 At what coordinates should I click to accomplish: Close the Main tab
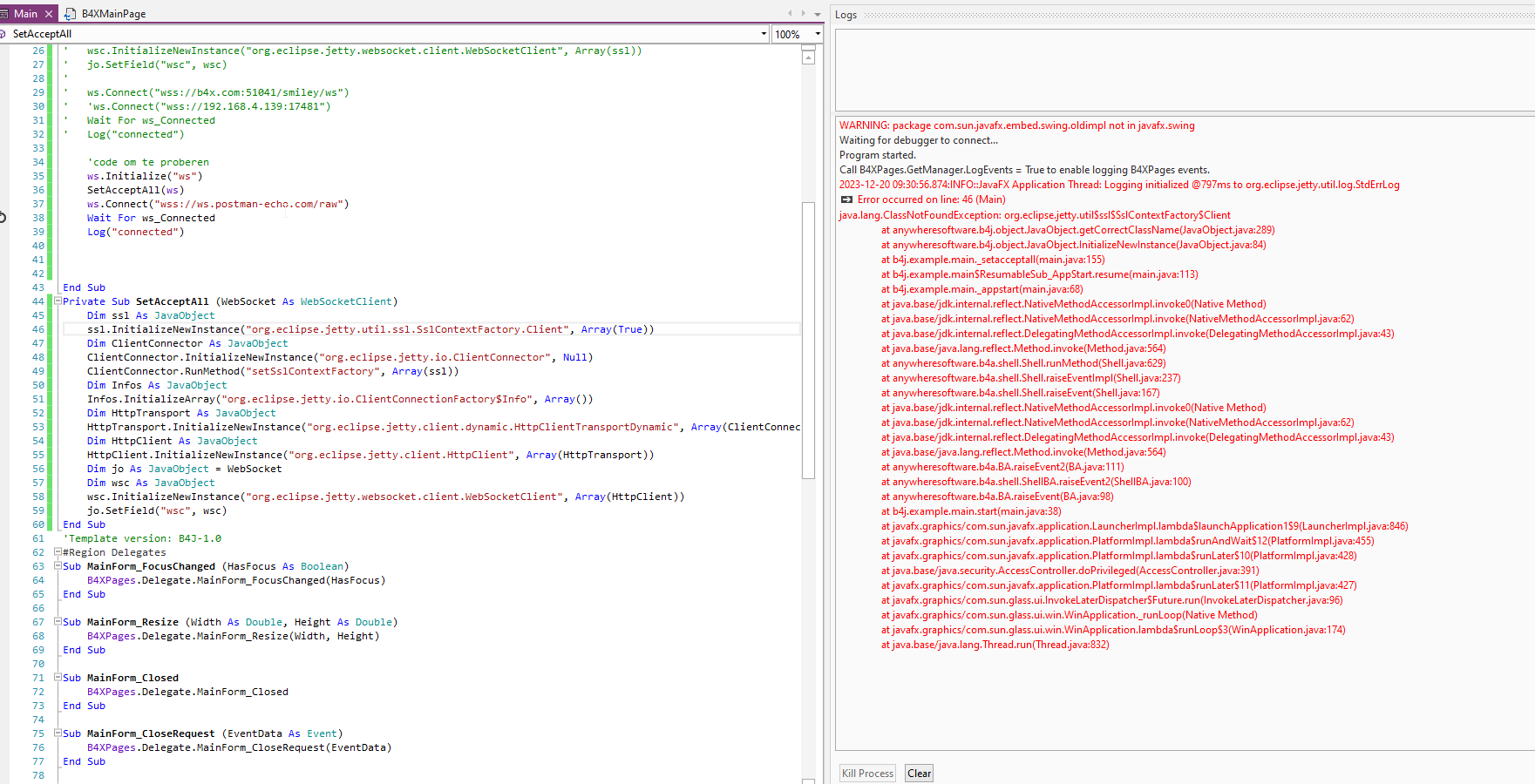click(x=49, y=14)
